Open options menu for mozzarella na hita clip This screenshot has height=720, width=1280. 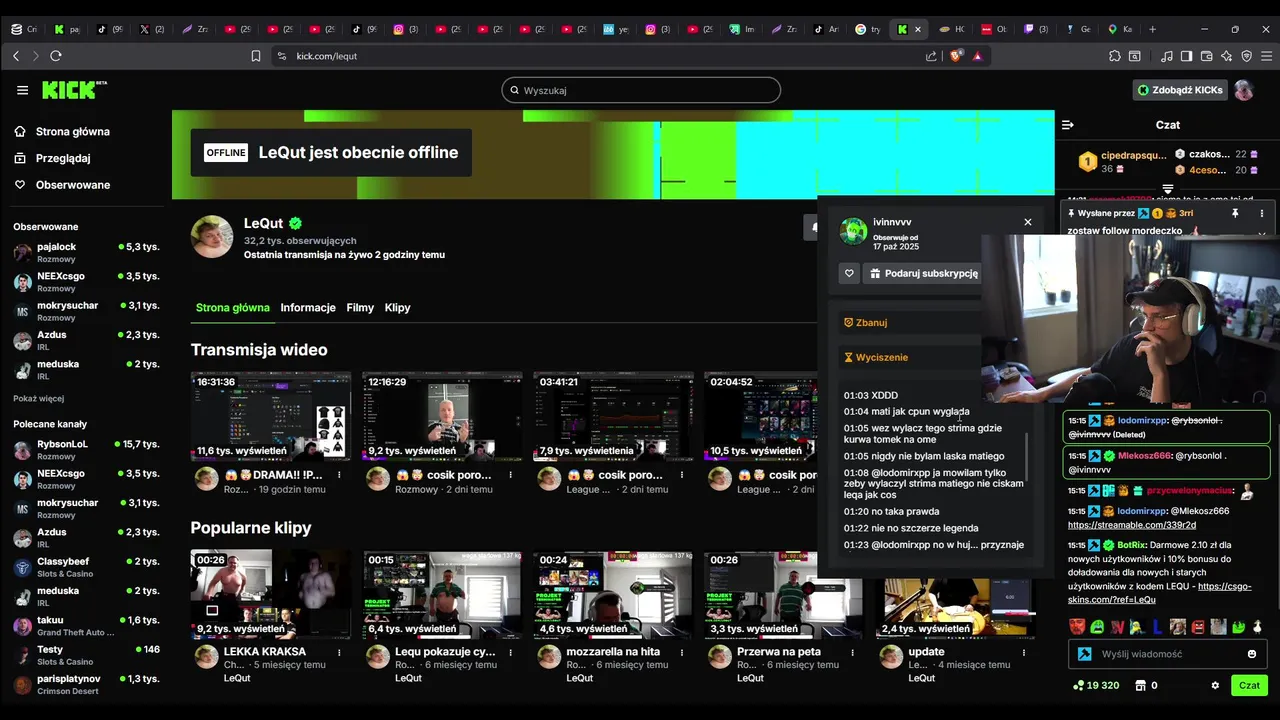click(x=681, y=652)
